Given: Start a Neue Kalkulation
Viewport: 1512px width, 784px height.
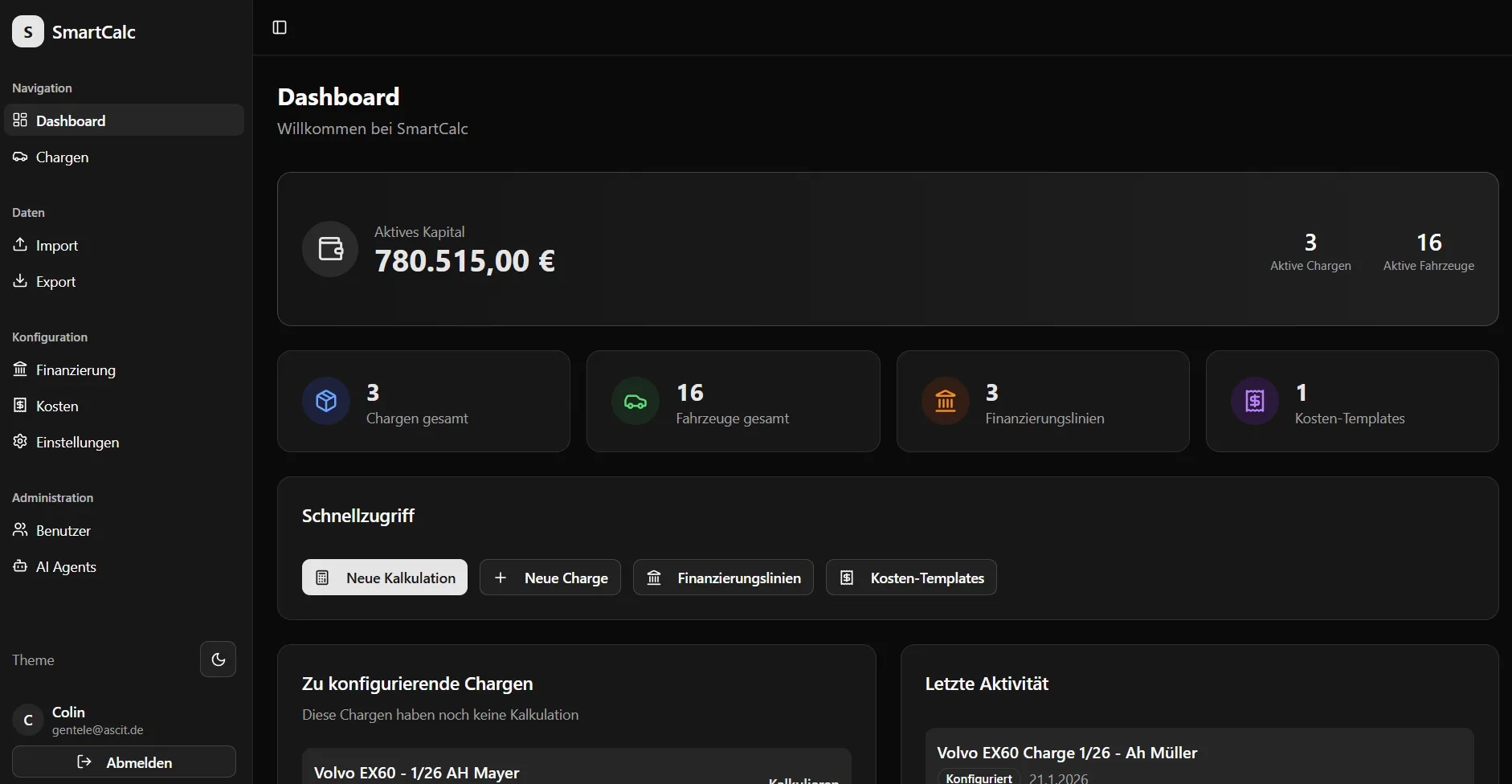Looking at the screenshot, I should coord(385,578).
